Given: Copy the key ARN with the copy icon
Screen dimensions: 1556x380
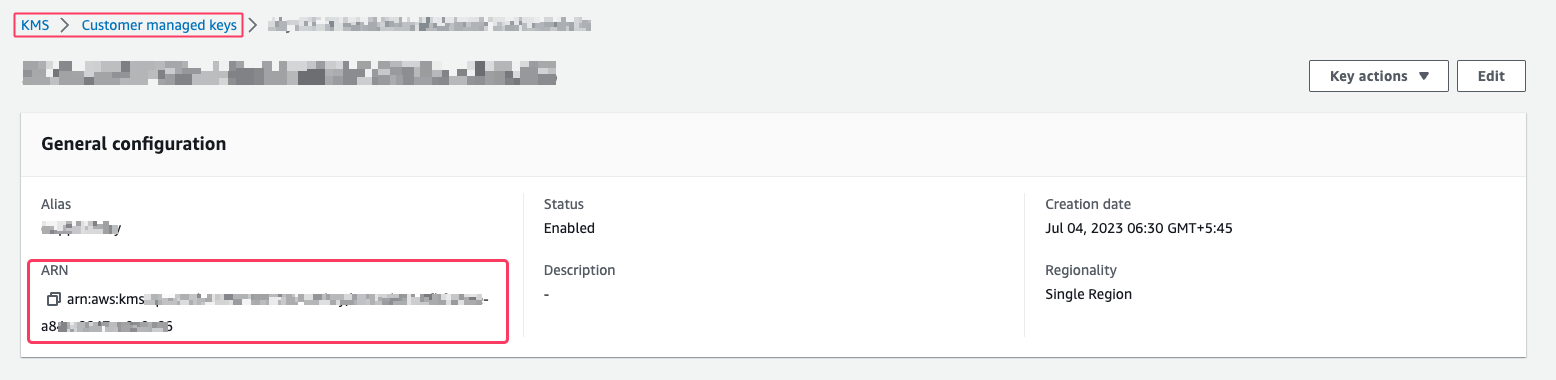Looking at the screenshot, I should 54,300.
